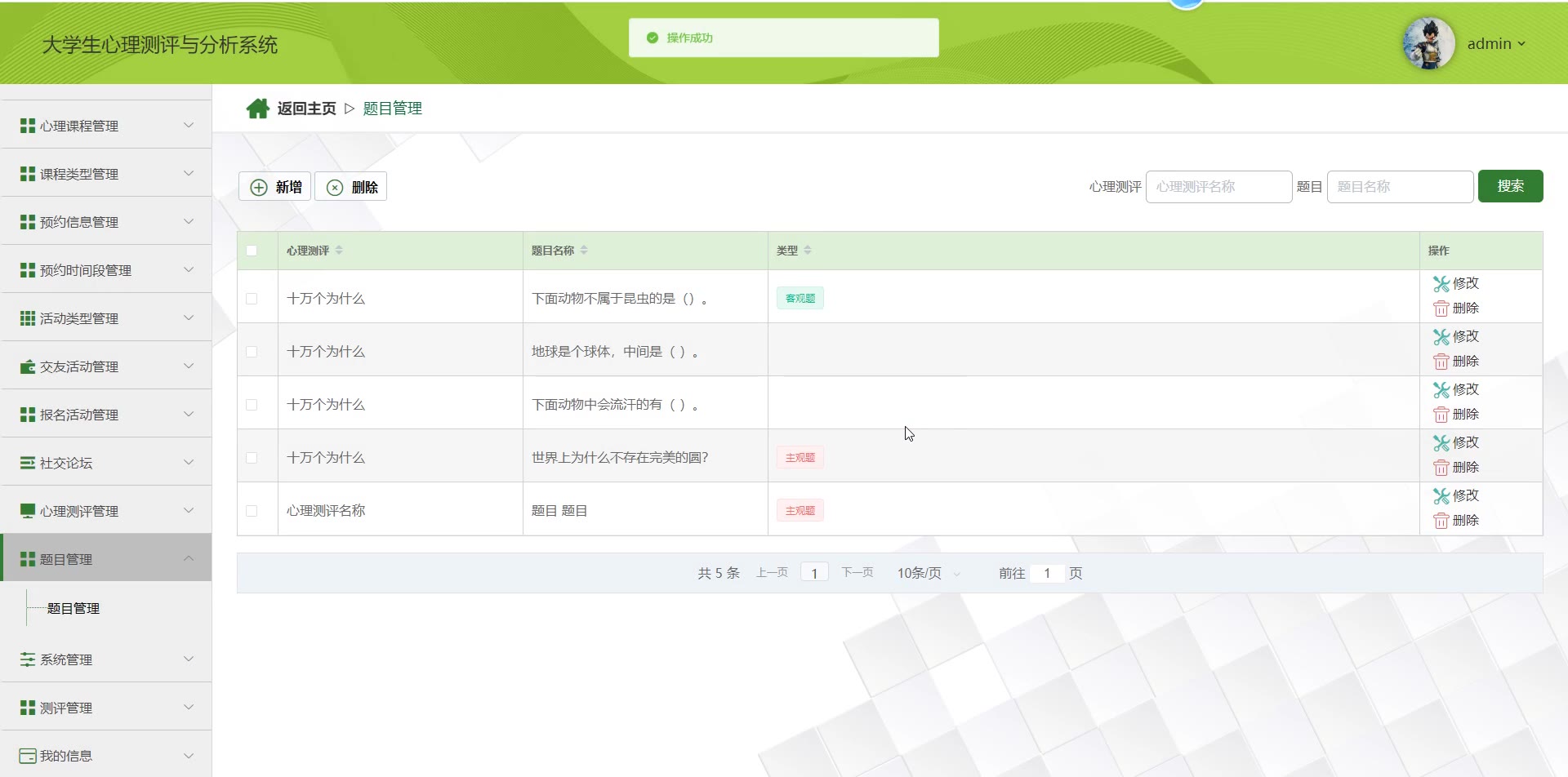Click the 心理测评管理 monitor icon
The width and height of the screenshot is (1568, 777).
click(x=28, y=511)
